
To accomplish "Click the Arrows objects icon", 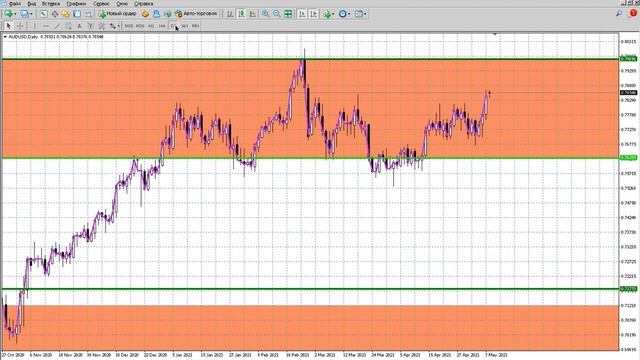I will coord(112,26).
